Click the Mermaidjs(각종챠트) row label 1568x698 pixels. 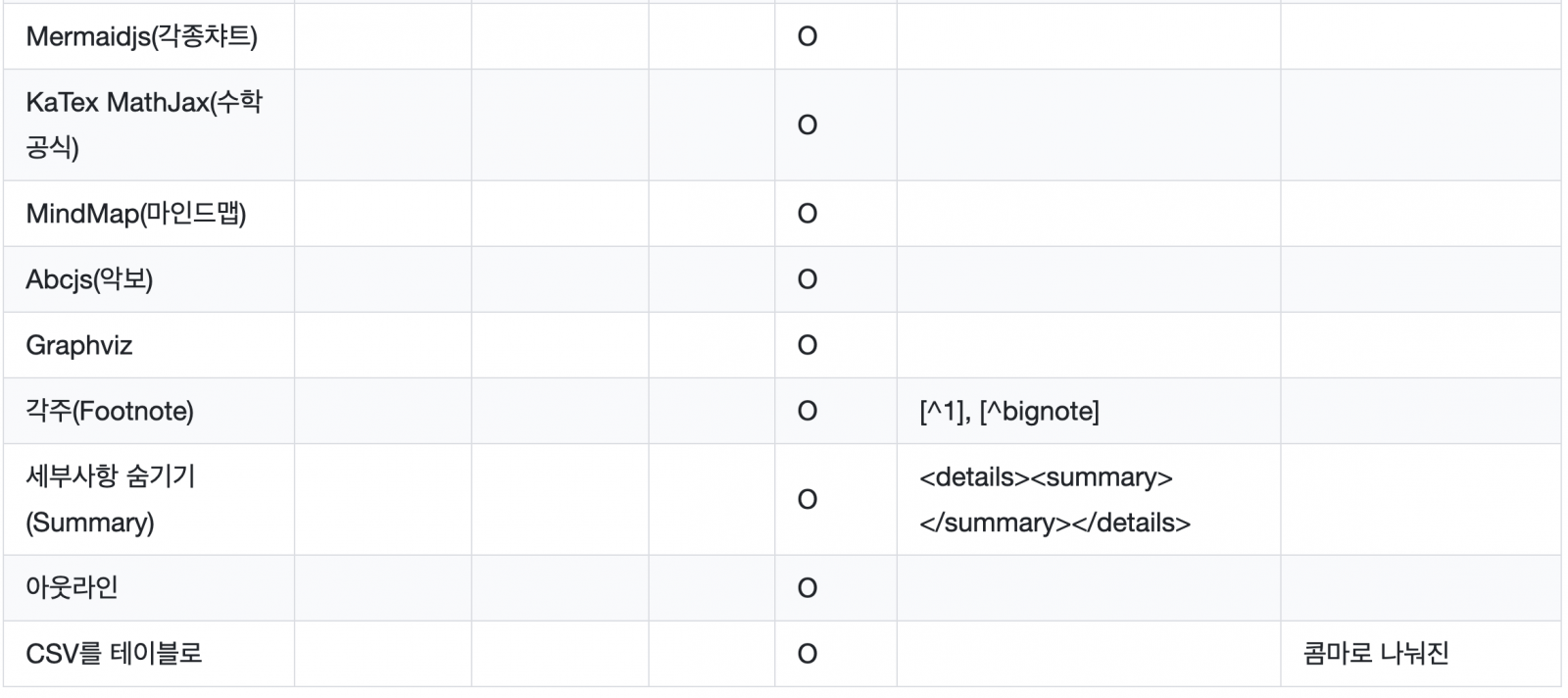141,37
